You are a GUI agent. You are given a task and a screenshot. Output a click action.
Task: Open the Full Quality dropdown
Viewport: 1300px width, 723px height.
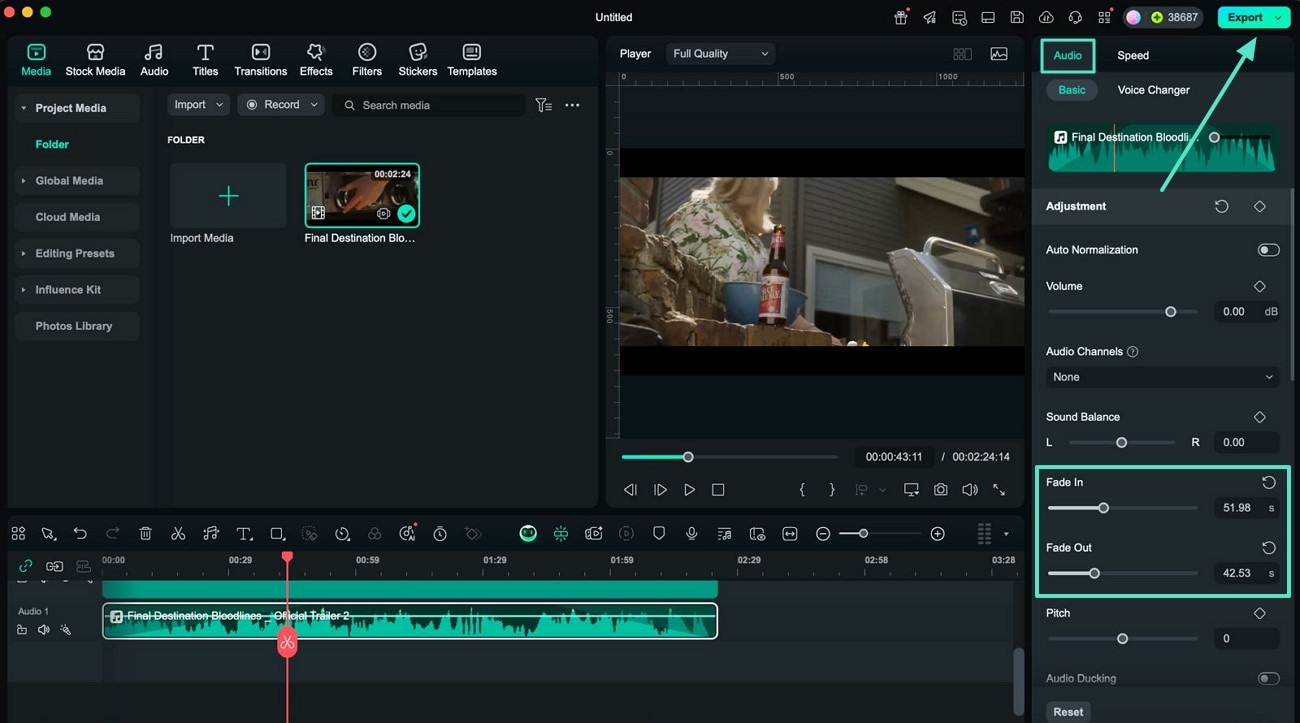click(x=721, y=54)
